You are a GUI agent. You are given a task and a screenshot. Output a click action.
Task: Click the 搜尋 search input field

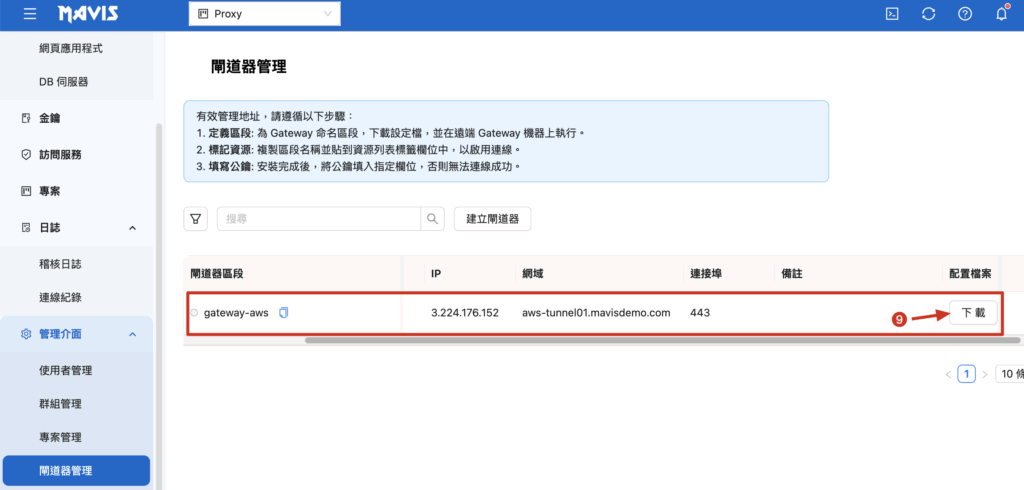tap(320, 219)
